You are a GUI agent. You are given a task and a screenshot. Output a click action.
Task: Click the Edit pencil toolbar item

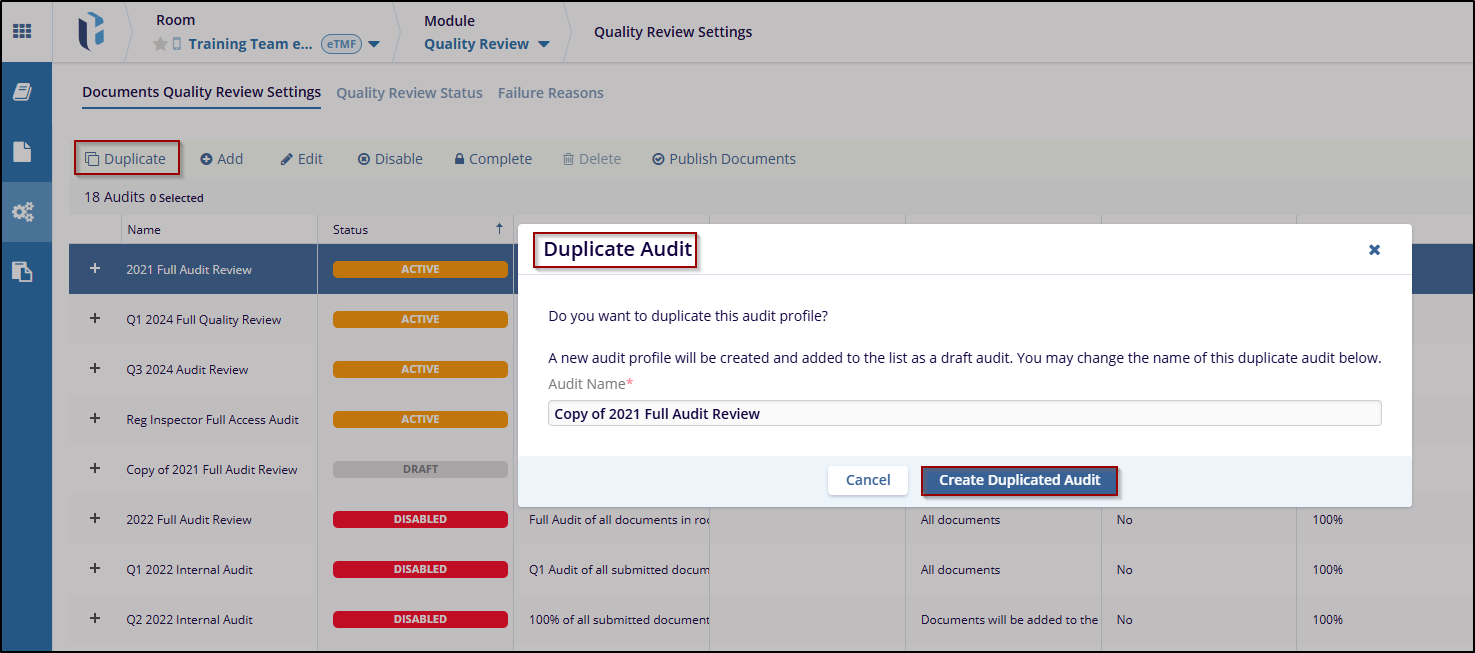click(301, 159)
